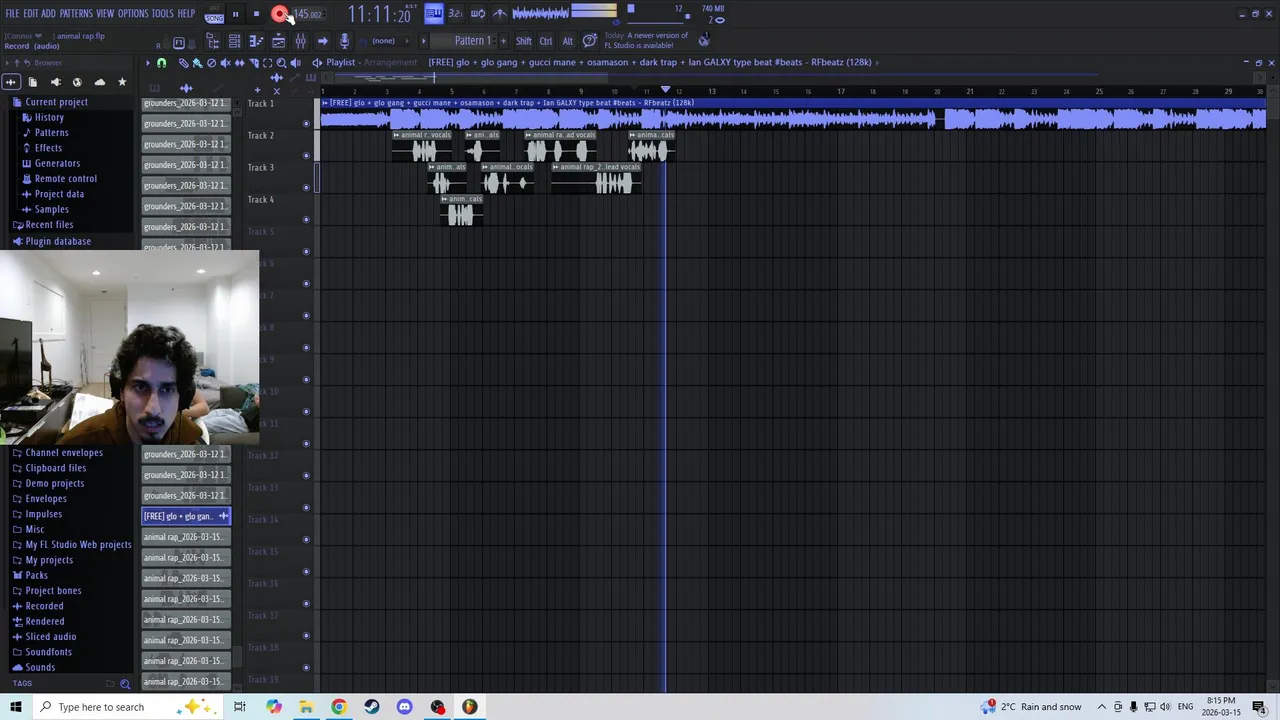1280x720 pixels.
Task: Click the Shift modifier button
Action: pos(524,41)
